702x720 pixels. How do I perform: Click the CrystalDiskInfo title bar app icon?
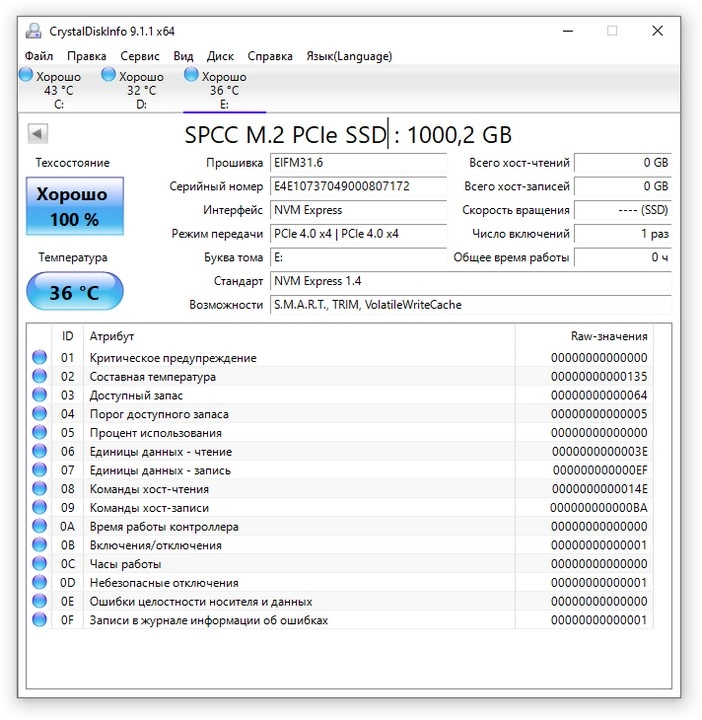pos(34,31)
